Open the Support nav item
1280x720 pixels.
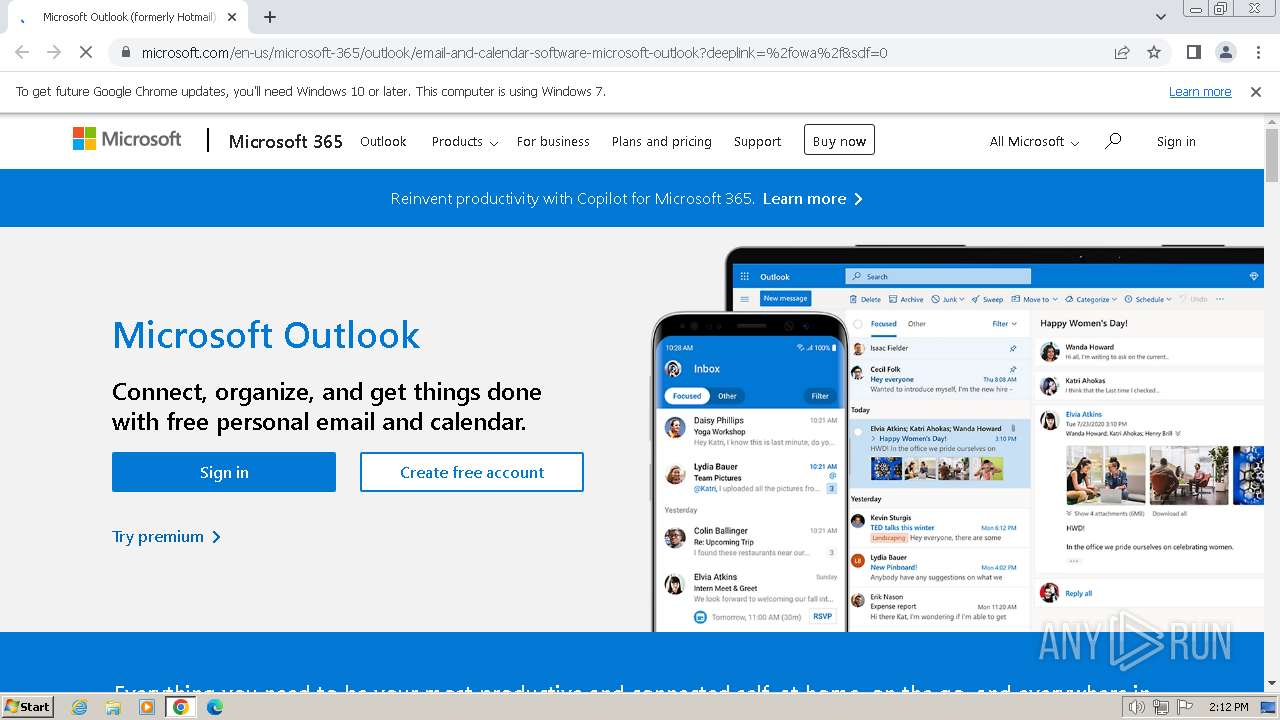757,142
